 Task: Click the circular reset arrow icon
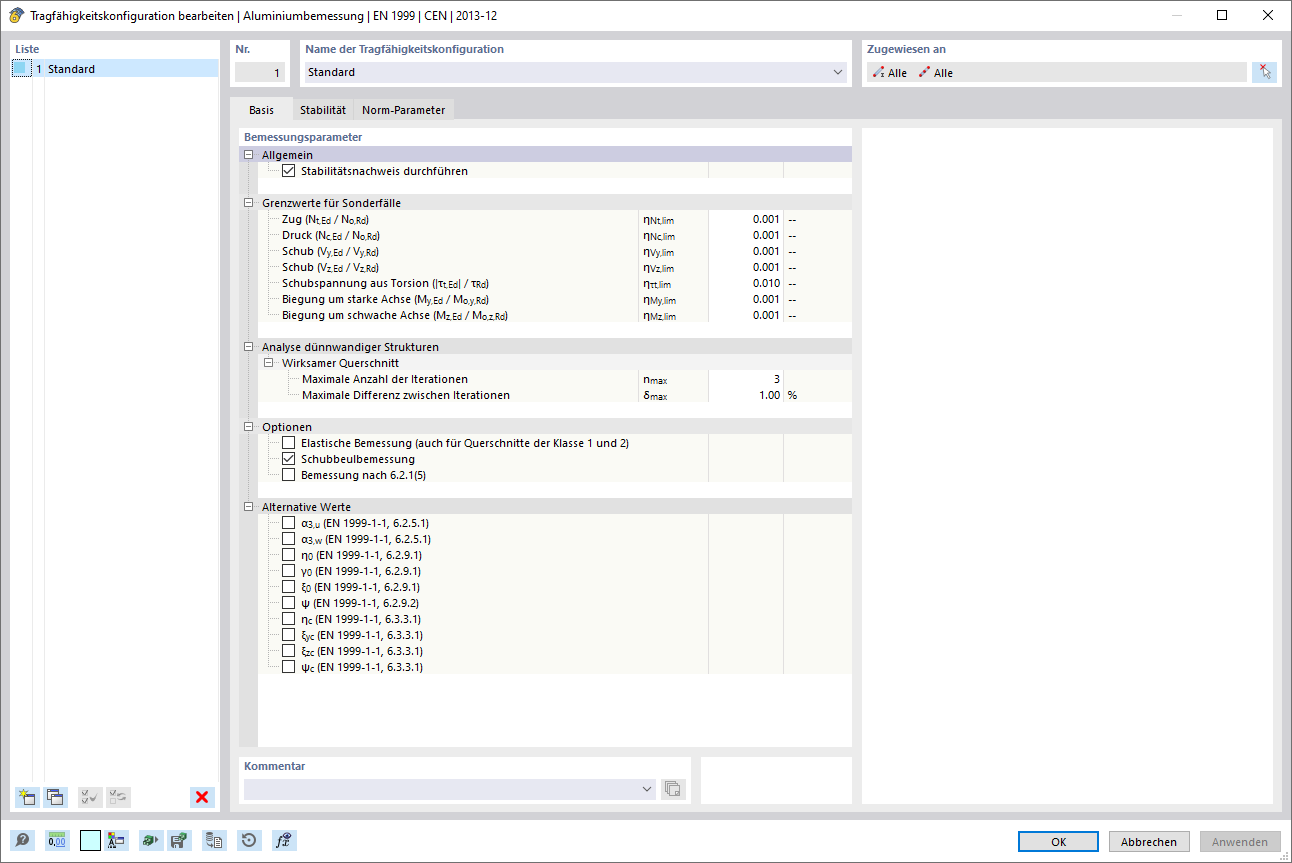coord(249,841)
